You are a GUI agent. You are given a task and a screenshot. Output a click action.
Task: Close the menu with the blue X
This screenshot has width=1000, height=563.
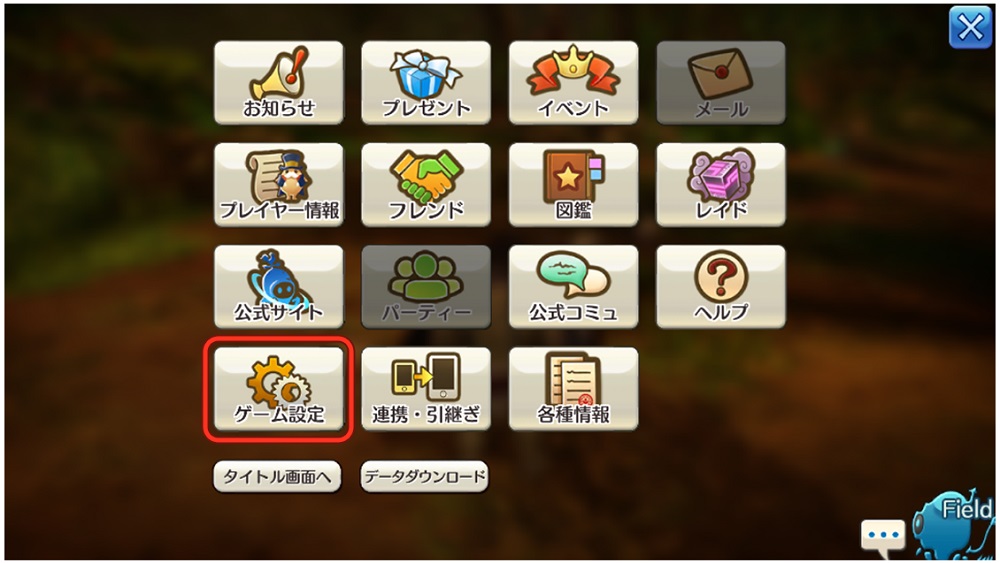pos(970,27)
